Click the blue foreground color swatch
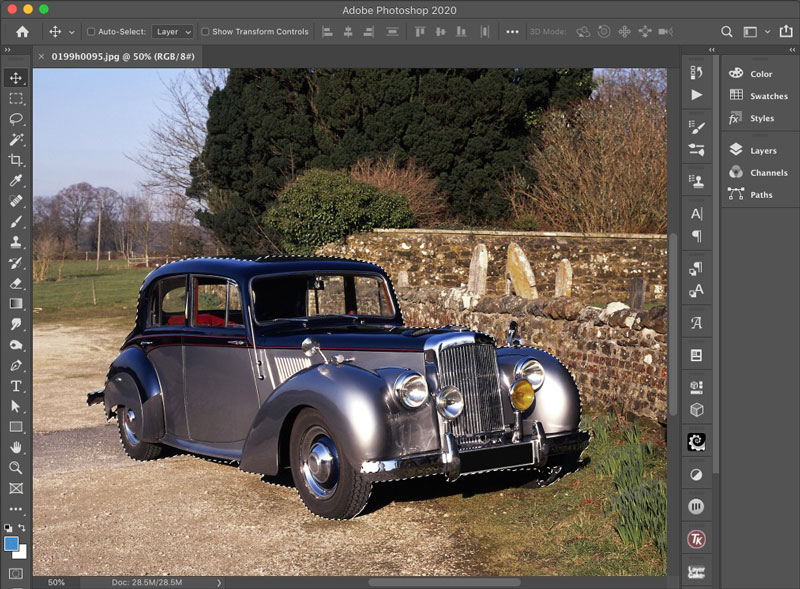Screen dimensions: 800x589 [11, 543]
